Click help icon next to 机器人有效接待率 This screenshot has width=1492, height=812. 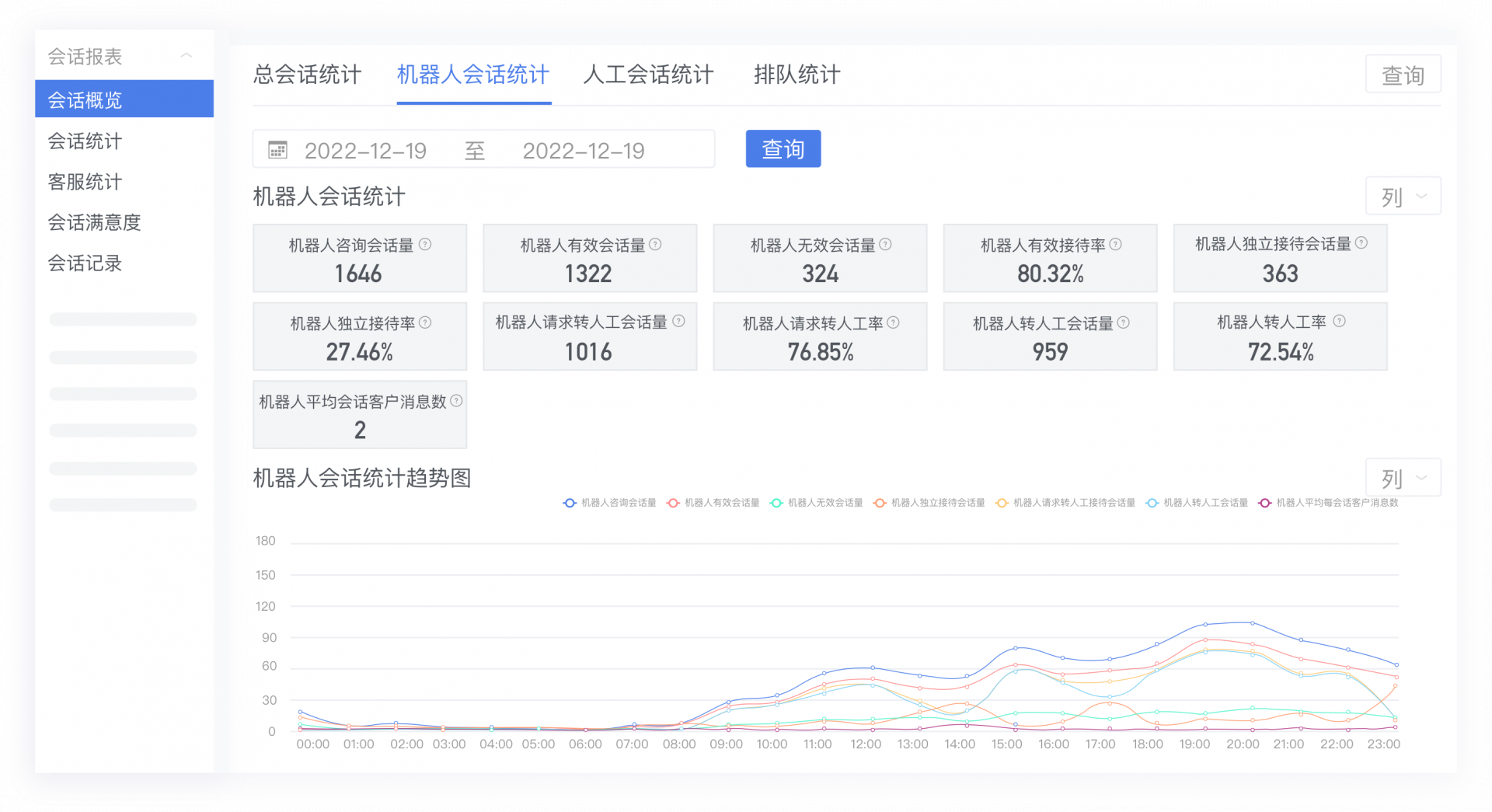1115,245
